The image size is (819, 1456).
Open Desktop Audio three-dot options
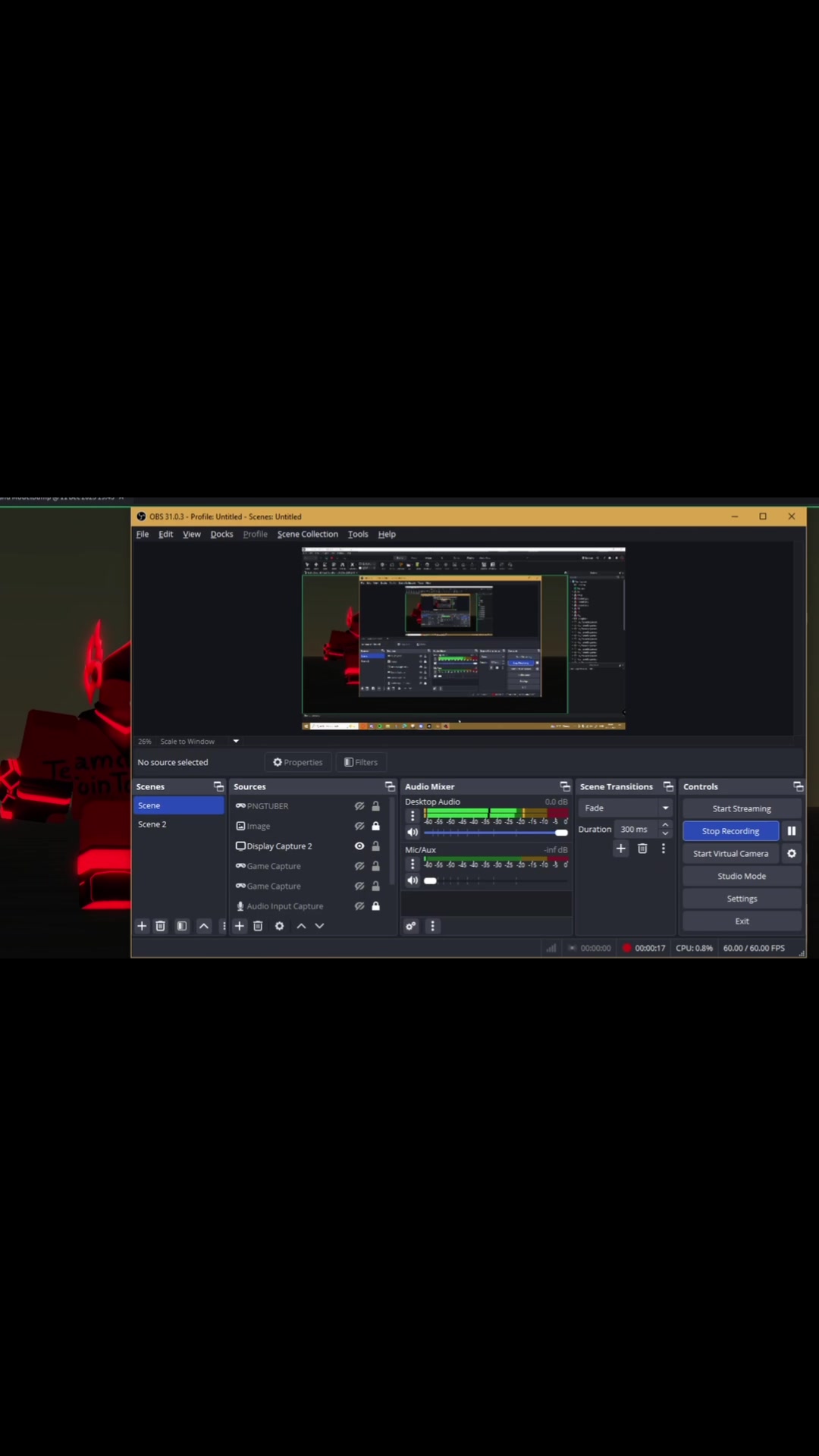[413, 816]
